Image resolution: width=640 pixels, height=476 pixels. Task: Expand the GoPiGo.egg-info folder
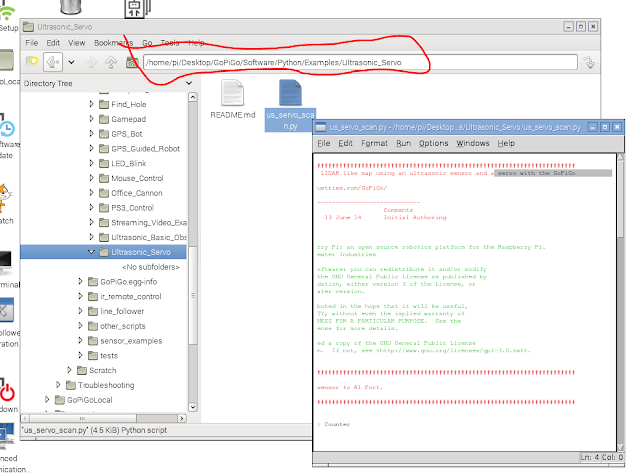(x=80, y=281)
